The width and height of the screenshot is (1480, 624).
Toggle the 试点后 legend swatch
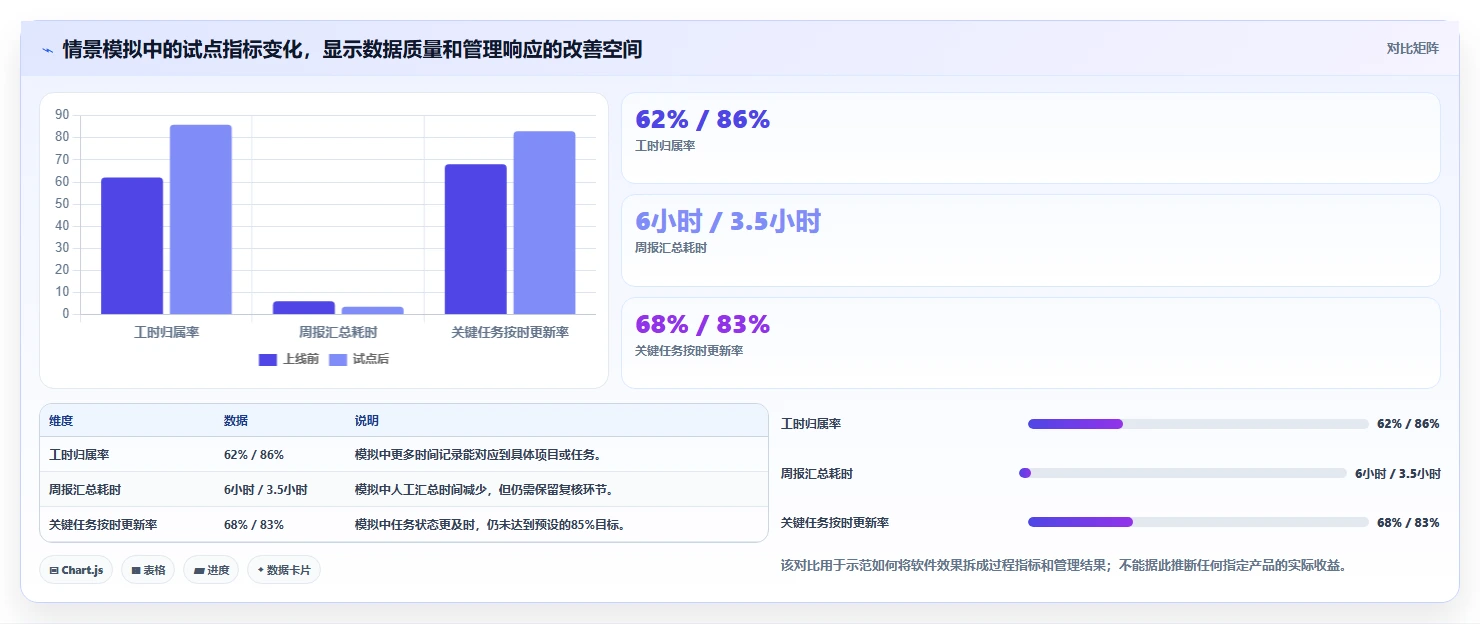point(338,359)
